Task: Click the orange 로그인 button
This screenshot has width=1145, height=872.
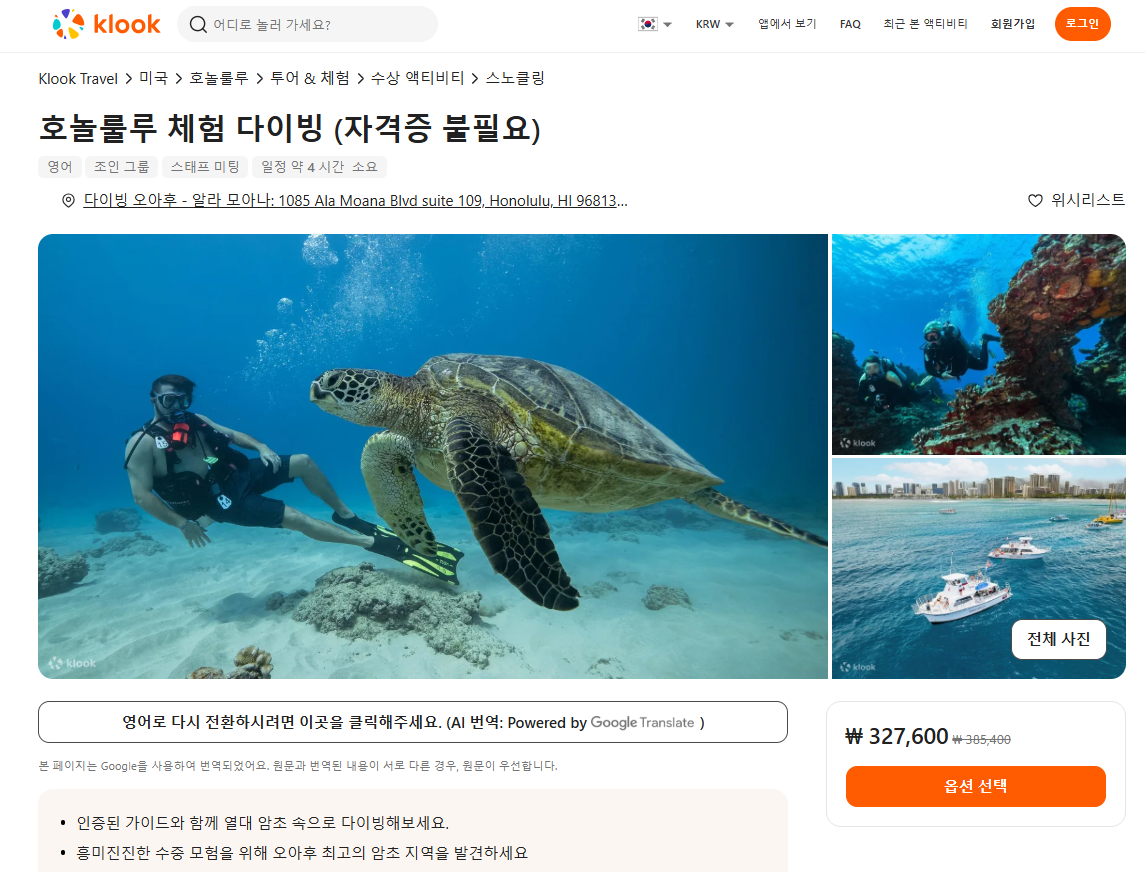Action: point(1082,24)
